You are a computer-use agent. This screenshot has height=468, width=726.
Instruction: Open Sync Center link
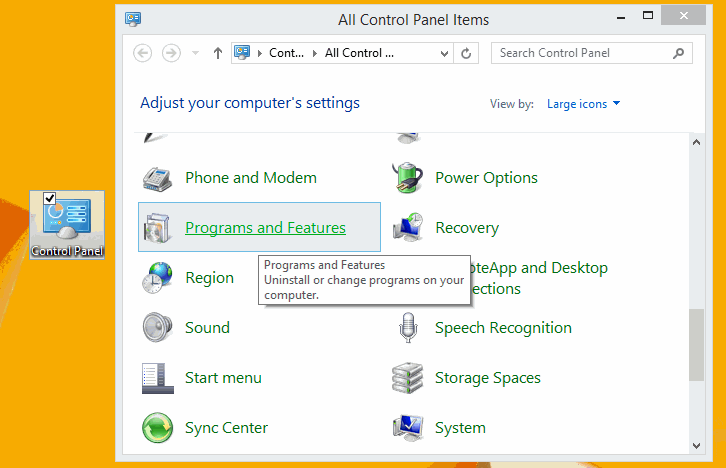[x=226, y=428]
